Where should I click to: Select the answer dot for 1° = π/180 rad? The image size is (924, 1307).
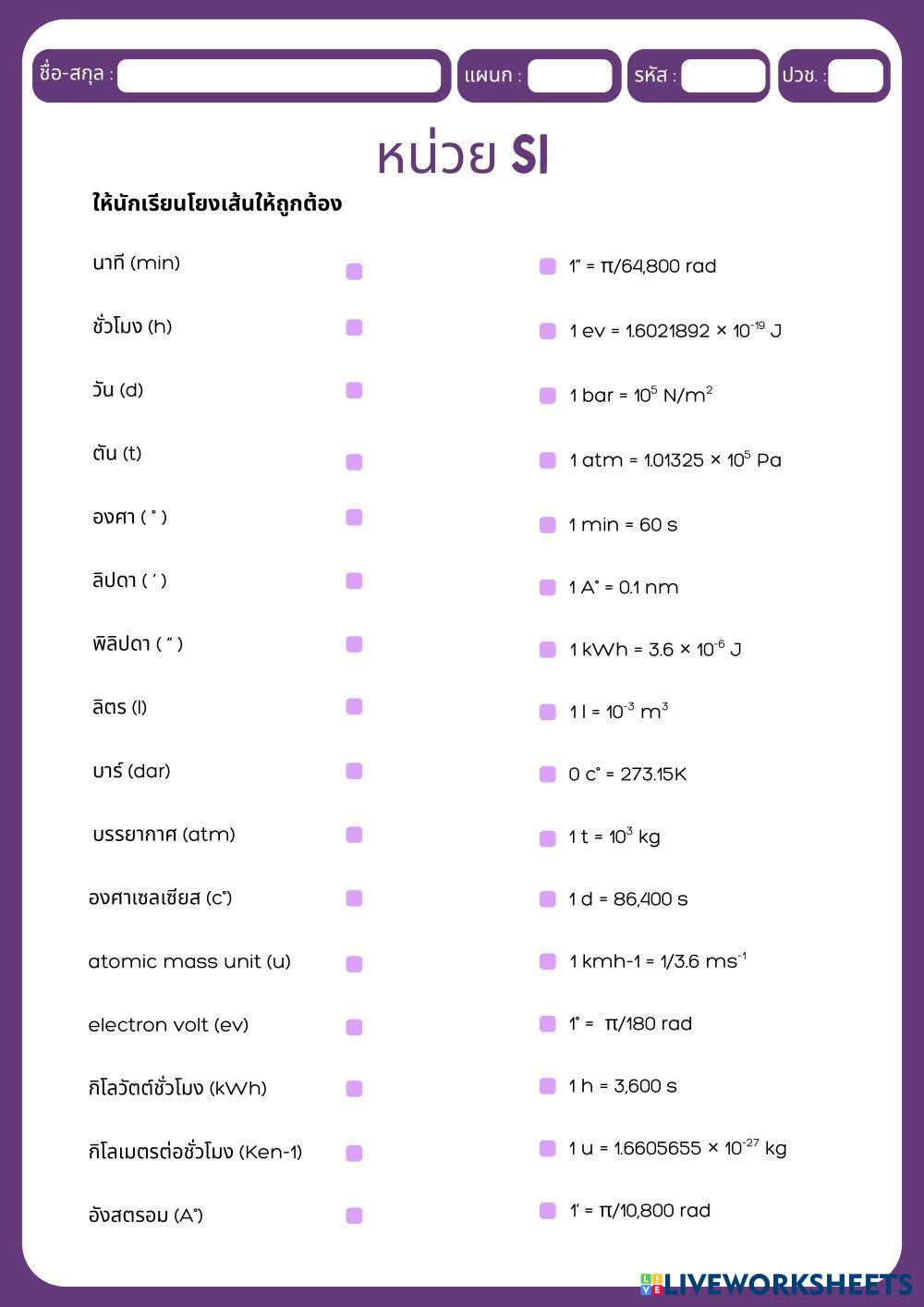coord(548,1024)
